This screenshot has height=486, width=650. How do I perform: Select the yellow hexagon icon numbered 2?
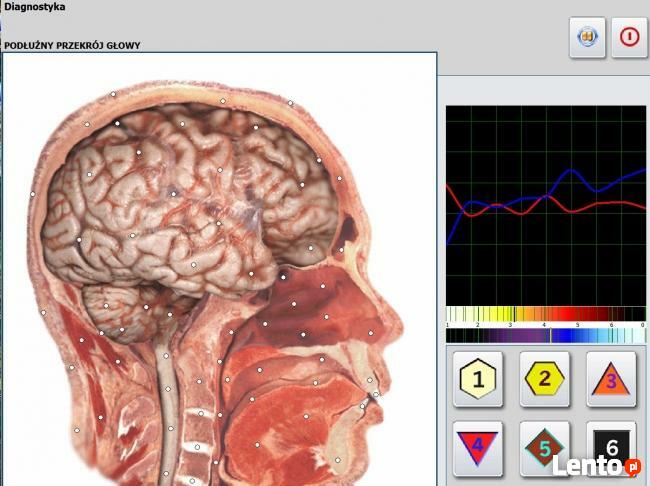click(545, 379)
